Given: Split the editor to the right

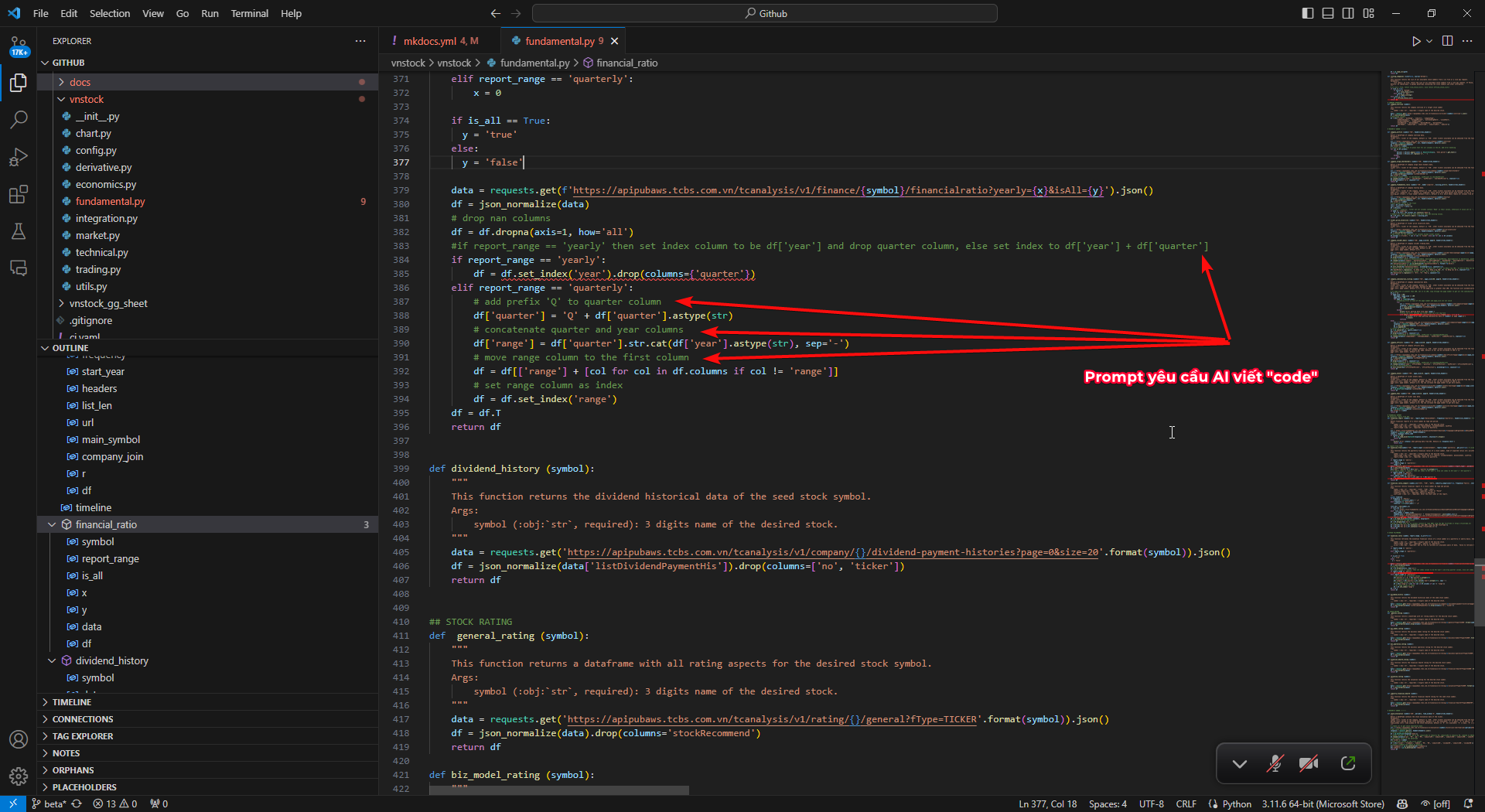Looking at the screenshot, I should pos(1447,41).
